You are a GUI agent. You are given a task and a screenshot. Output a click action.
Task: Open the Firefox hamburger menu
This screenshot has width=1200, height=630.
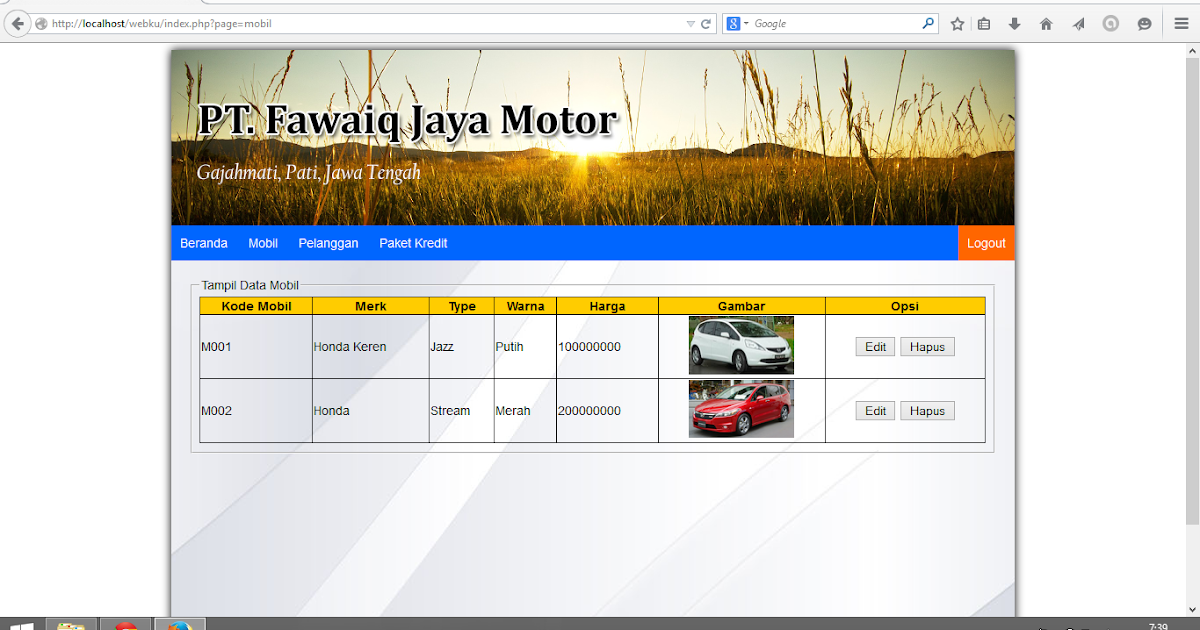[1181, 24]
